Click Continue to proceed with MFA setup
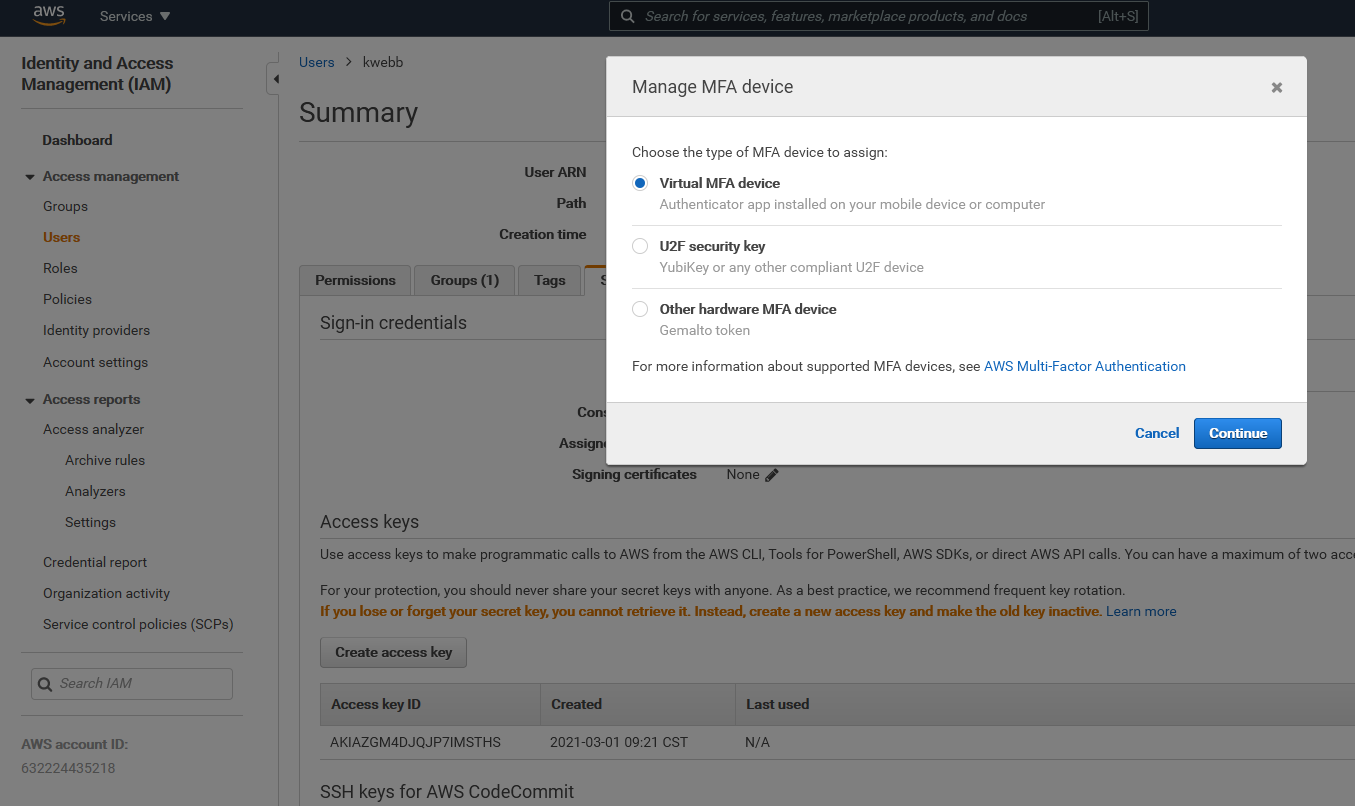The image size is (1355, 806). [x=1238, y=433]
